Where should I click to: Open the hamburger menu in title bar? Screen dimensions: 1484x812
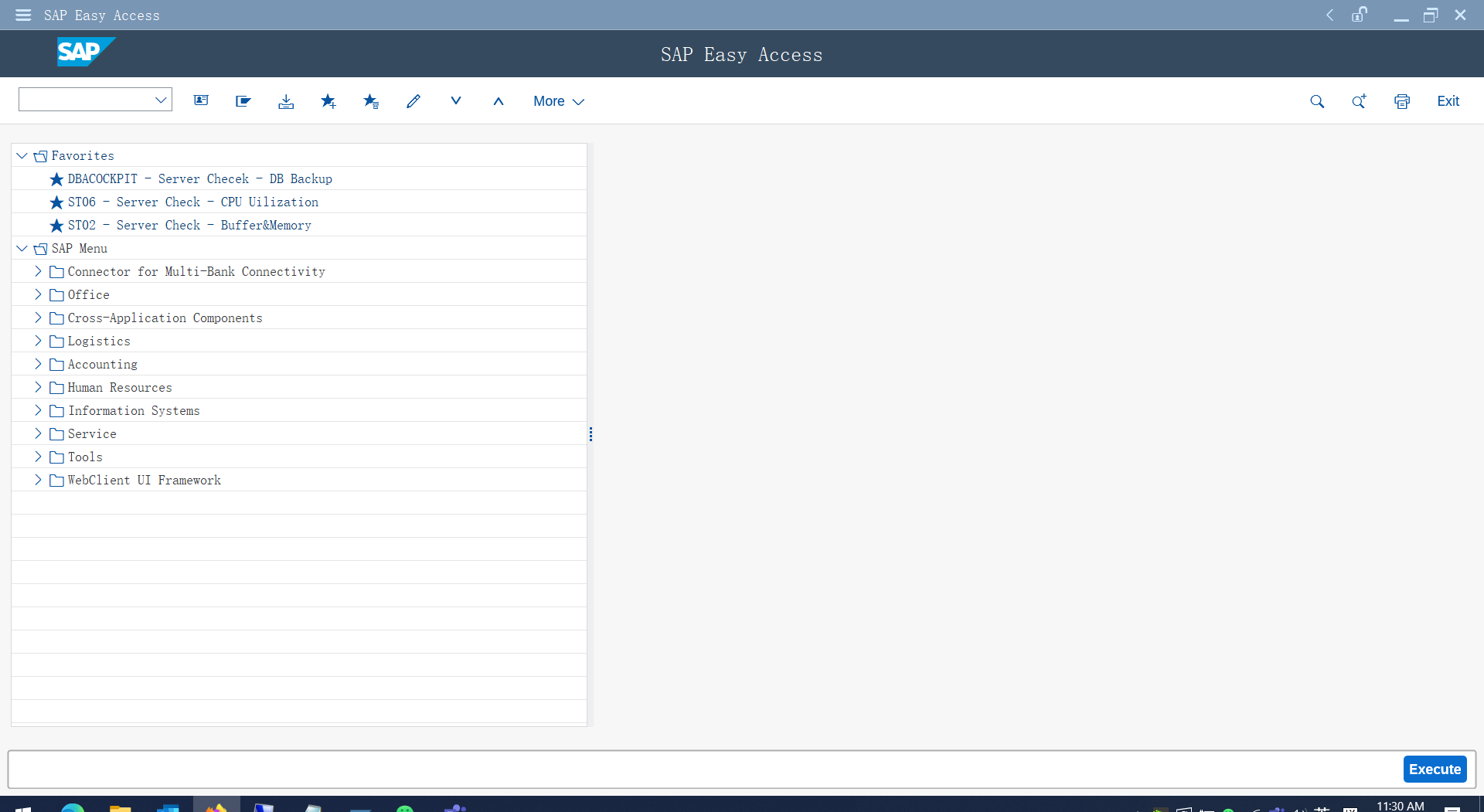(x=23, y=15)
